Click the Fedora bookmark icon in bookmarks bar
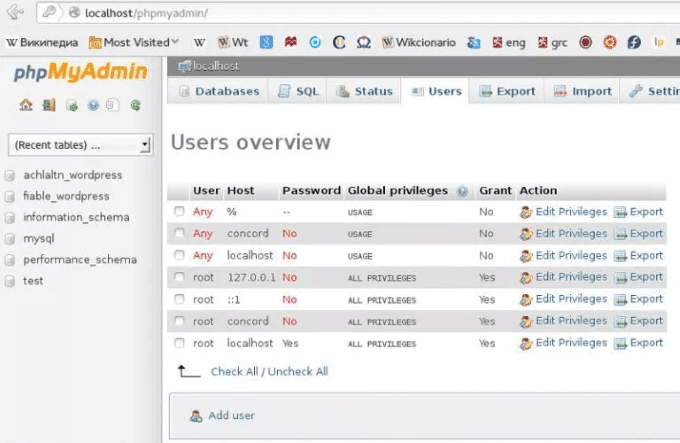This screenshot has width=680, height=443. [x=634, y=43]
